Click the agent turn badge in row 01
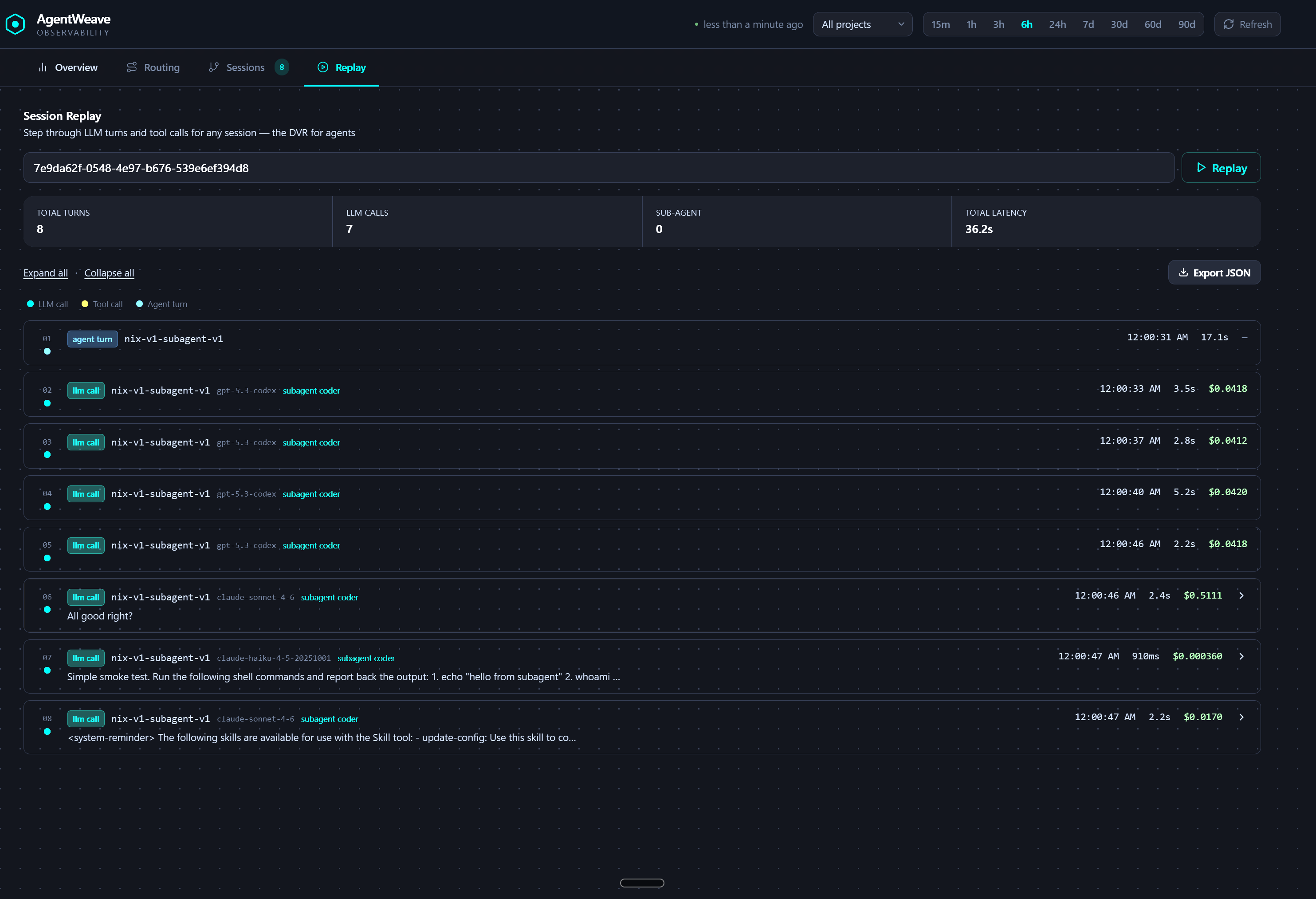This screenshot has height=899, width=1316. (92, 339)
